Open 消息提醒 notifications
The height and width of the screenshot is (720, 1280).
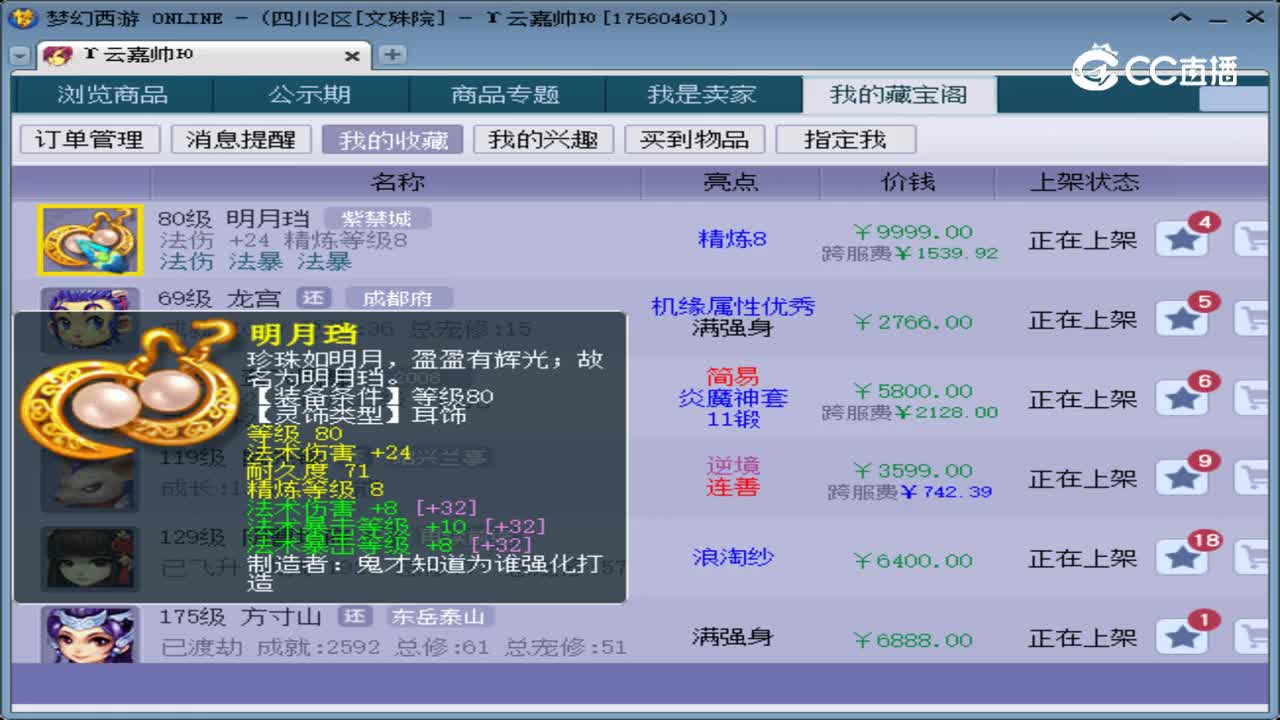click(241, 139)
